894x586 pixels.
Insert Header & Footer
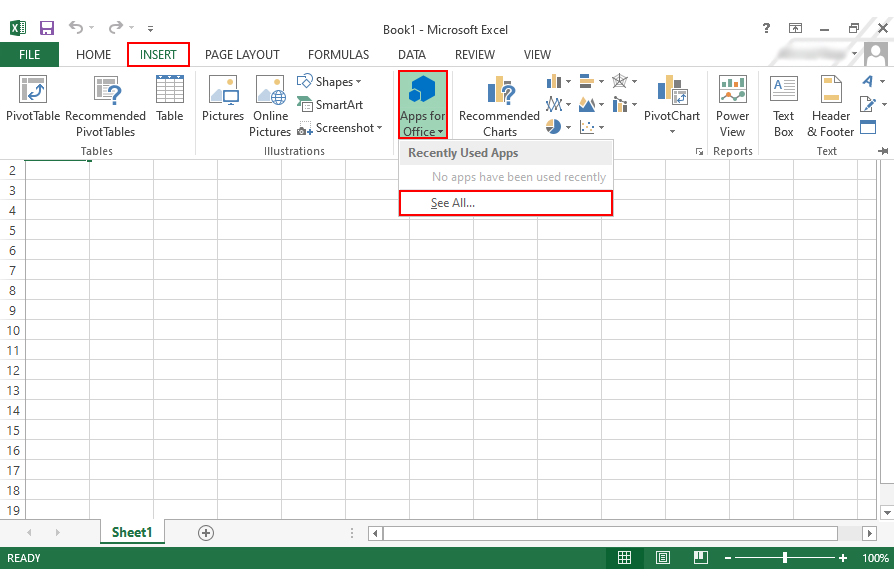(831, 107)
